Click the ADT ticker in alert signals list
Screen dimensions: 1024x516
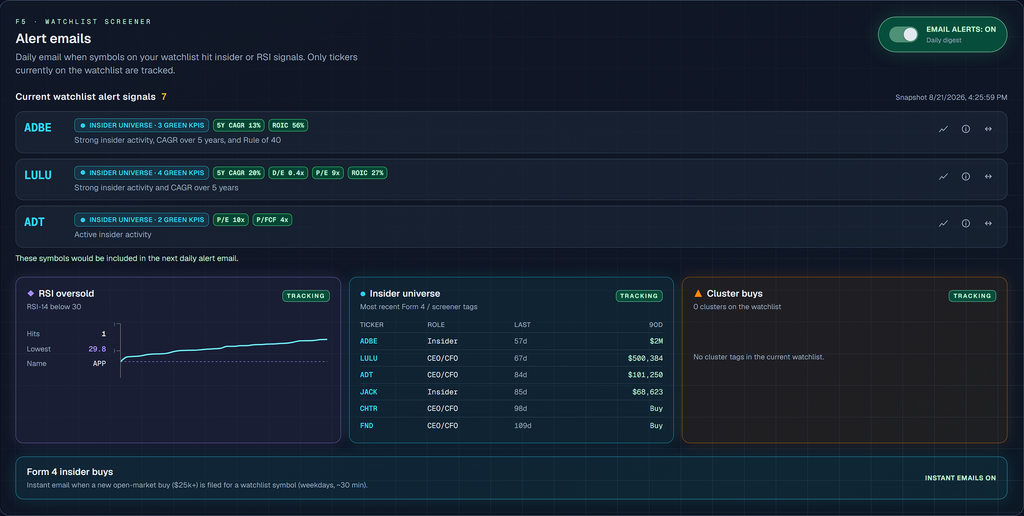35,222
